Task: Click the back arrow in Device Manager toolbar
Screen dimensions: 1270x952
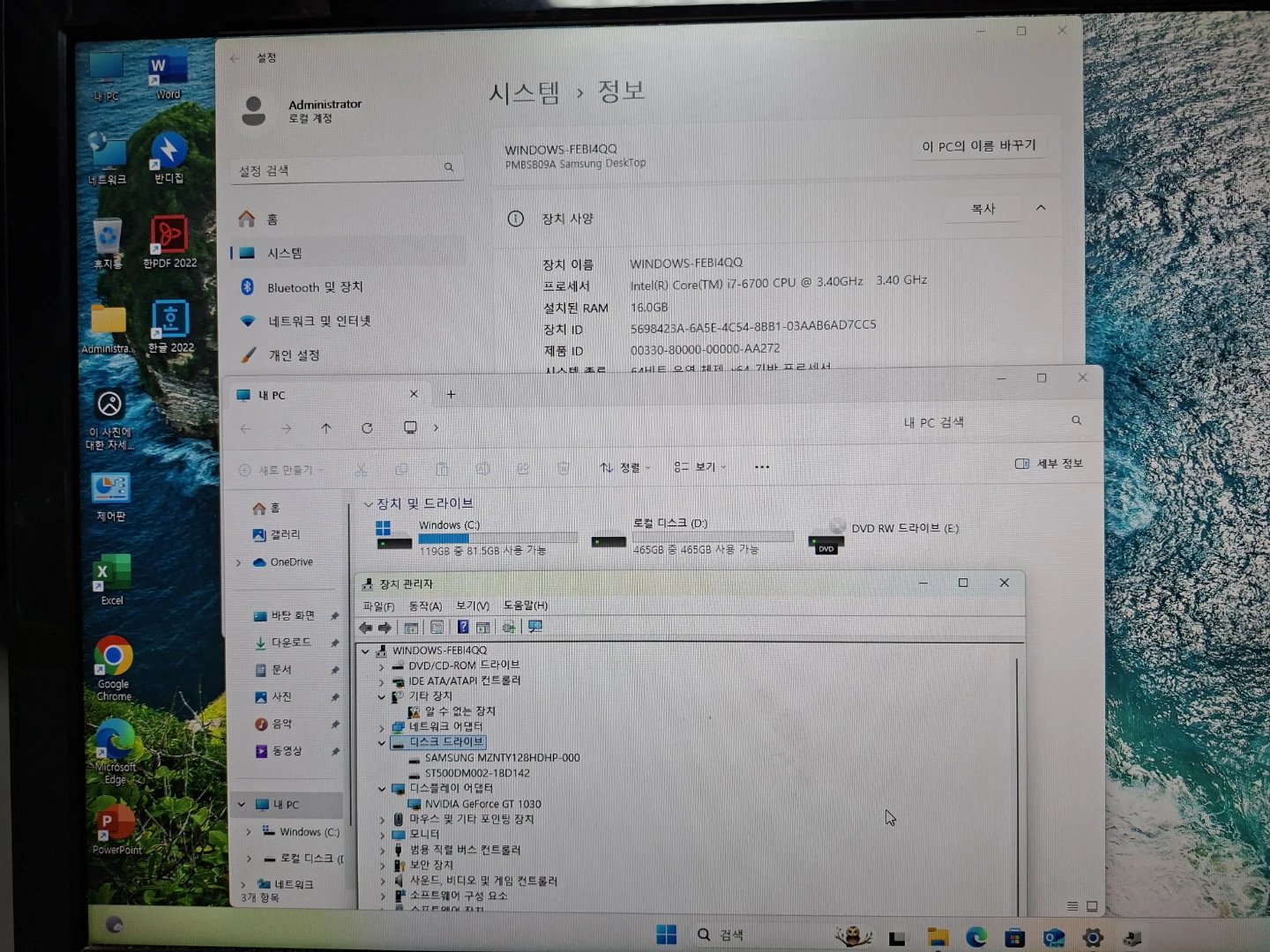Action: (366, 628)
